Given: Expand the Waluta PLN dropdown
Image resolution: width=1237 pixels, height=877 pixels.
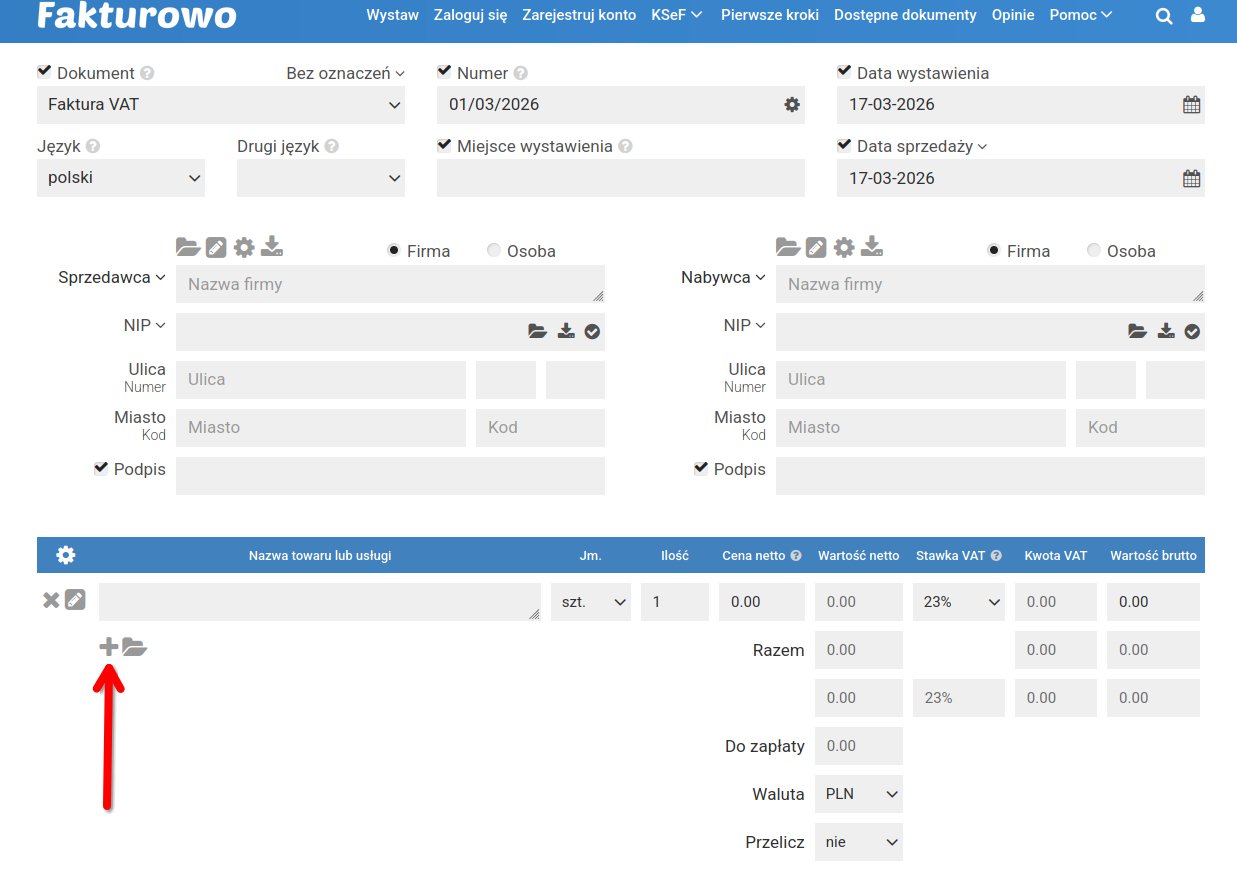Looking at the screenshot, I should click(x=859, y=794).
